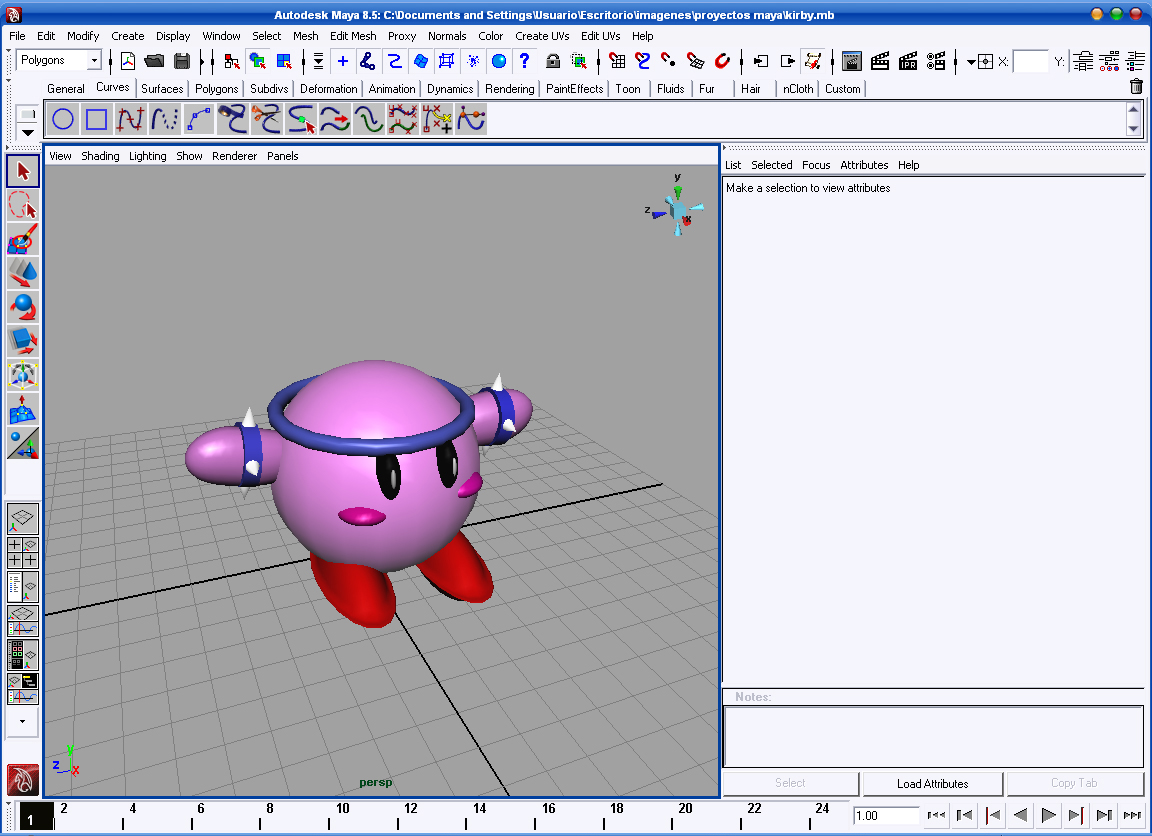
Task: Switch to four view layout
Action: (23, 553)
